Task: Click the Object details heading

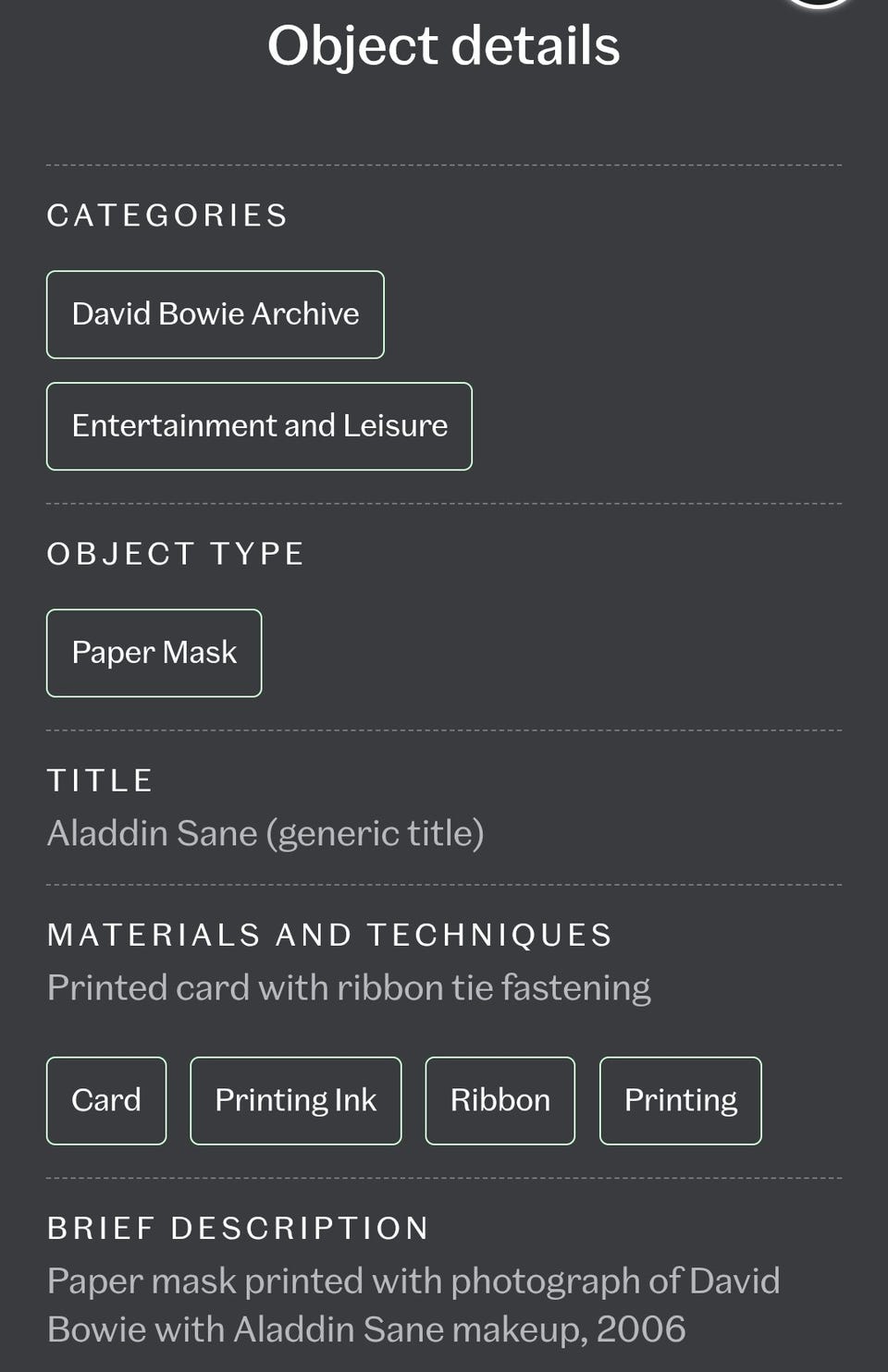Action: pyautogui.click(x=444, y=45)
